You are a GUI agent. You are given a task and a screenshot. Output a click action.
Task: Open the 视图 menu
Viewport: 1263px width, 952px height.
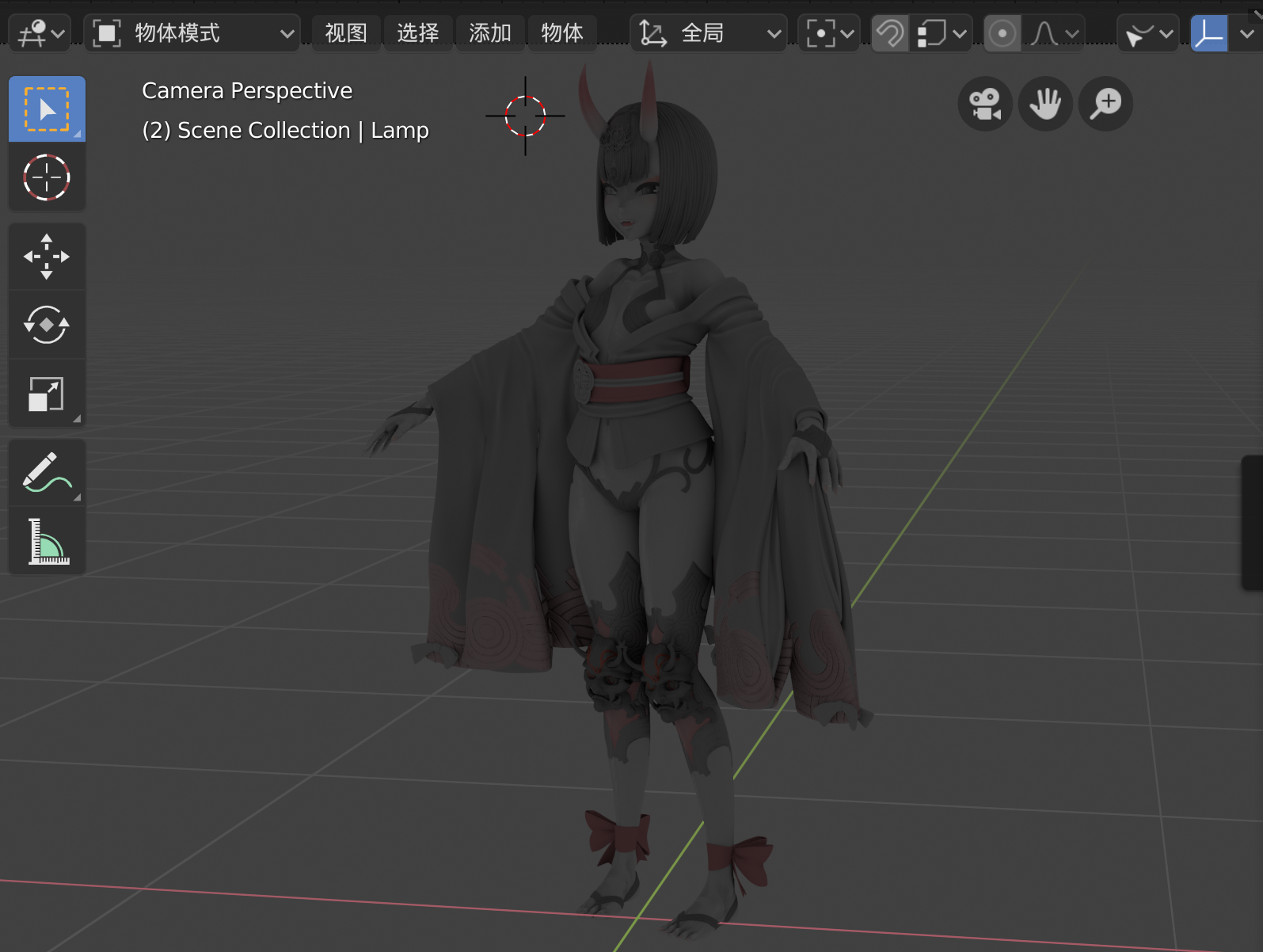tap(346, 33)
